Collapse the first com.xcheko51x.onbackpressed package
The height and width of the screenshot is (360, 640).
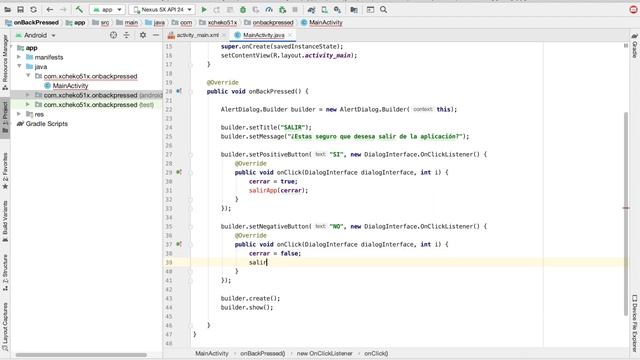click(x=28, y=76)
